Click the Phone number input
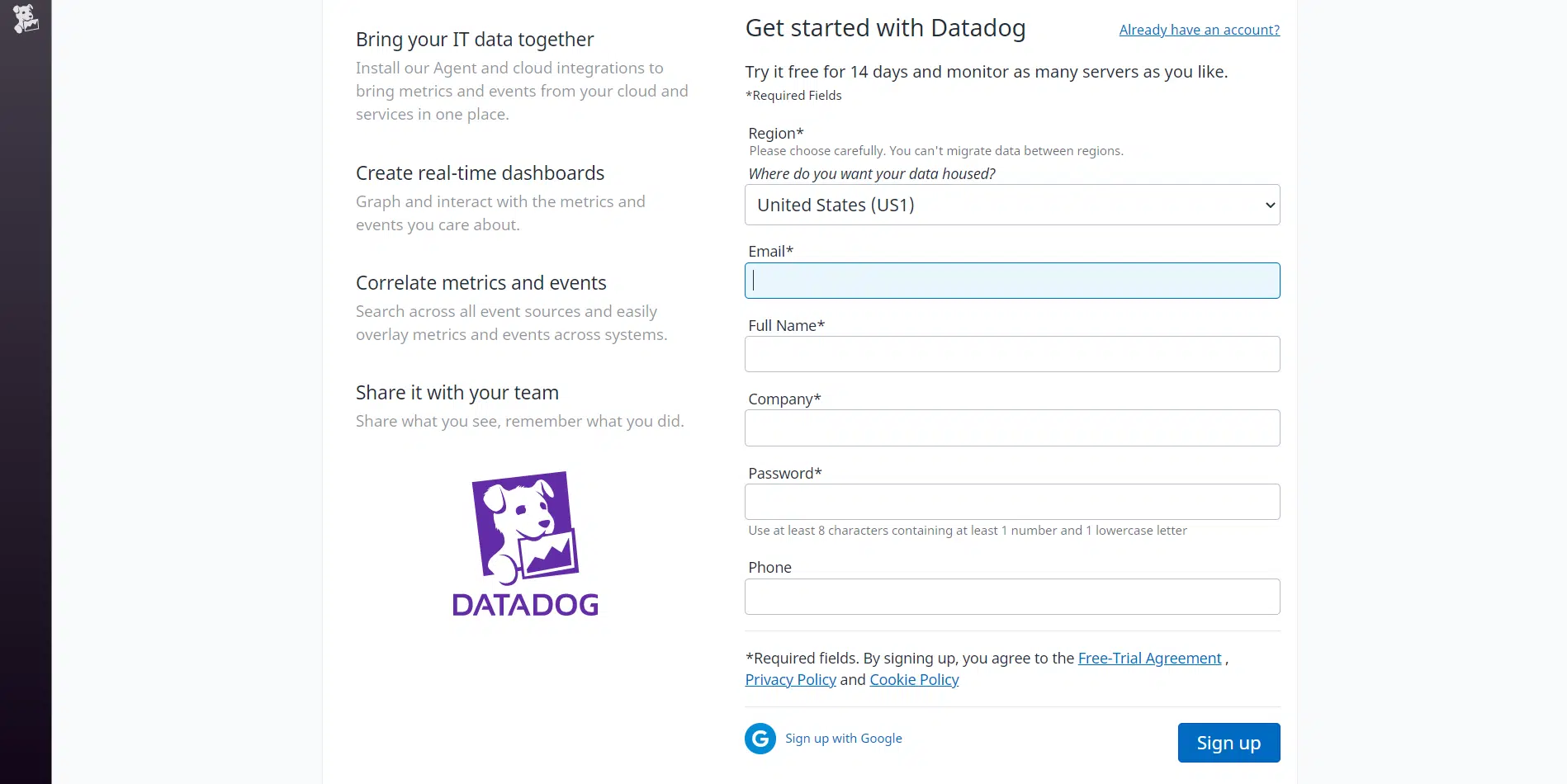The height and width of the screenshot is (784, 1567). (1012, 597)
